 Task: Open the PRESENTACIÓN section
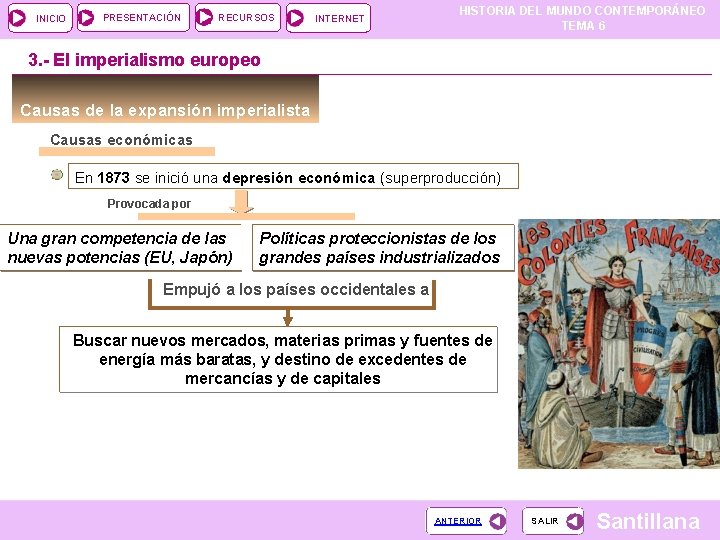[x=133, y=18]
